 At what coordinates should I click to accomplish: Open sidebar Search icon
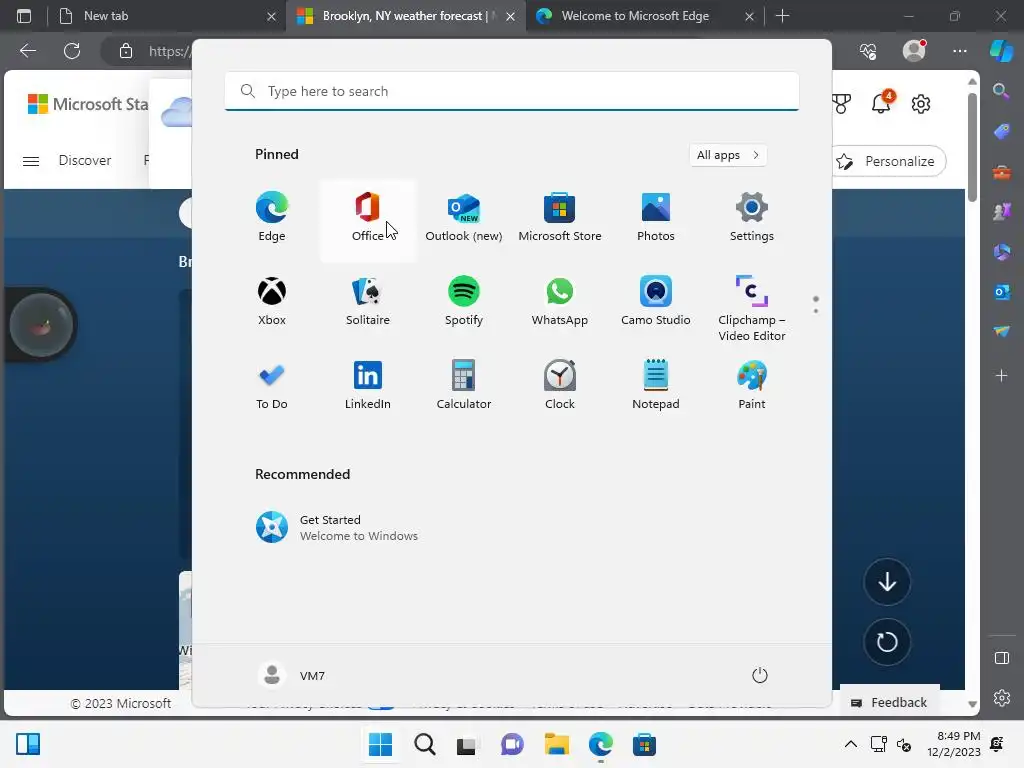tap(1001, 91)
